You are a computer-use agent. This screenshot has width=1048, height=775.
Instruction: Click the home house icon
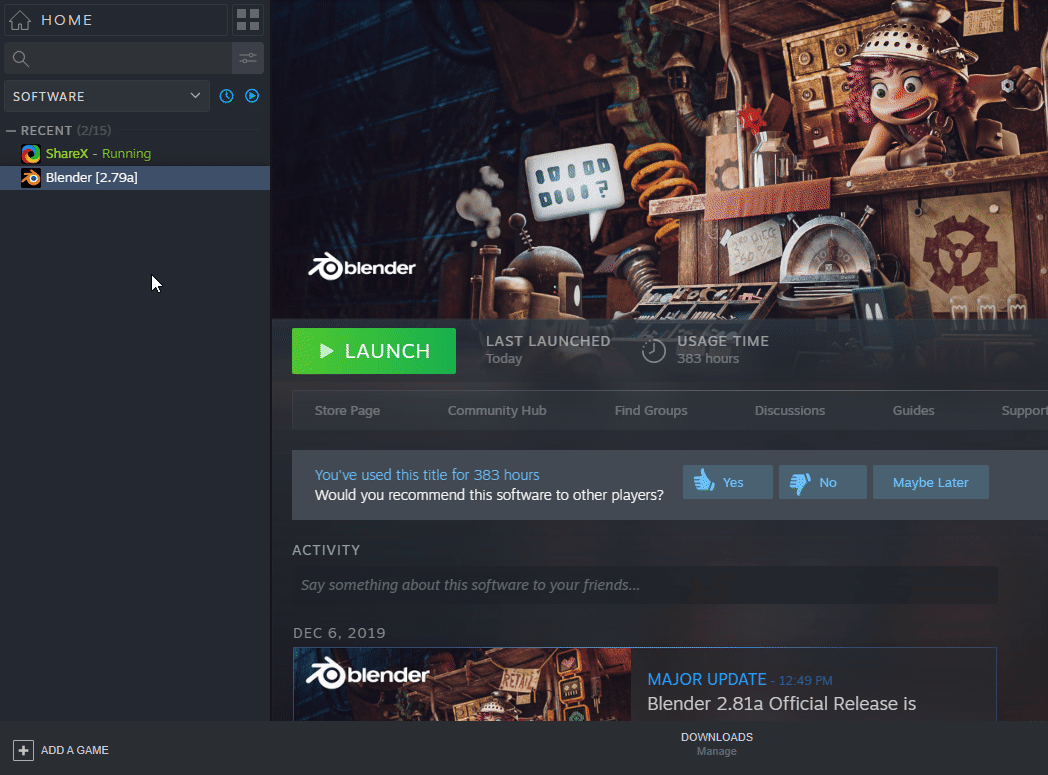click(20, 20)
